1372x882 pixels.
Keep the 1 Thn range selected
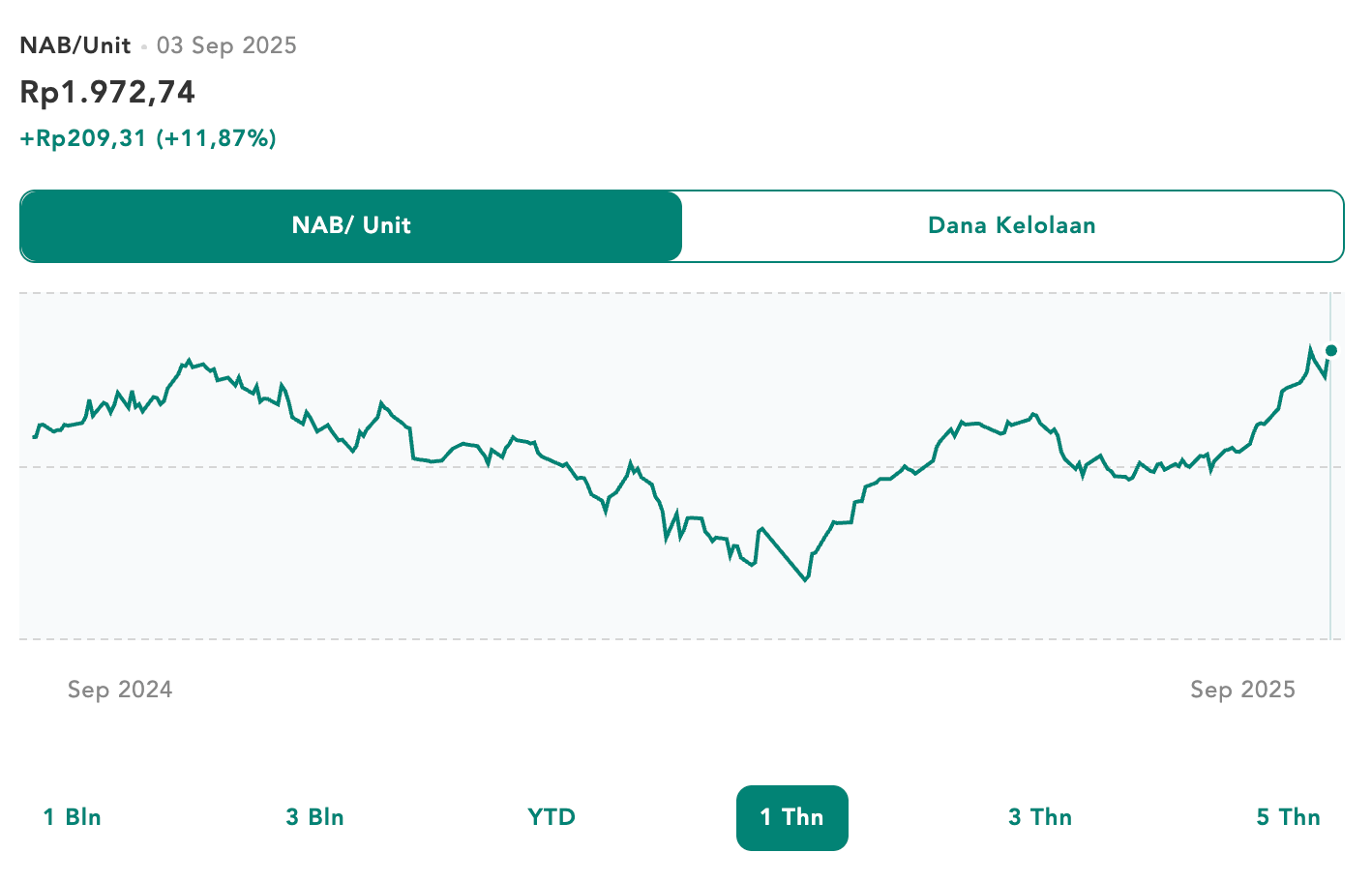tap(792, 817)
